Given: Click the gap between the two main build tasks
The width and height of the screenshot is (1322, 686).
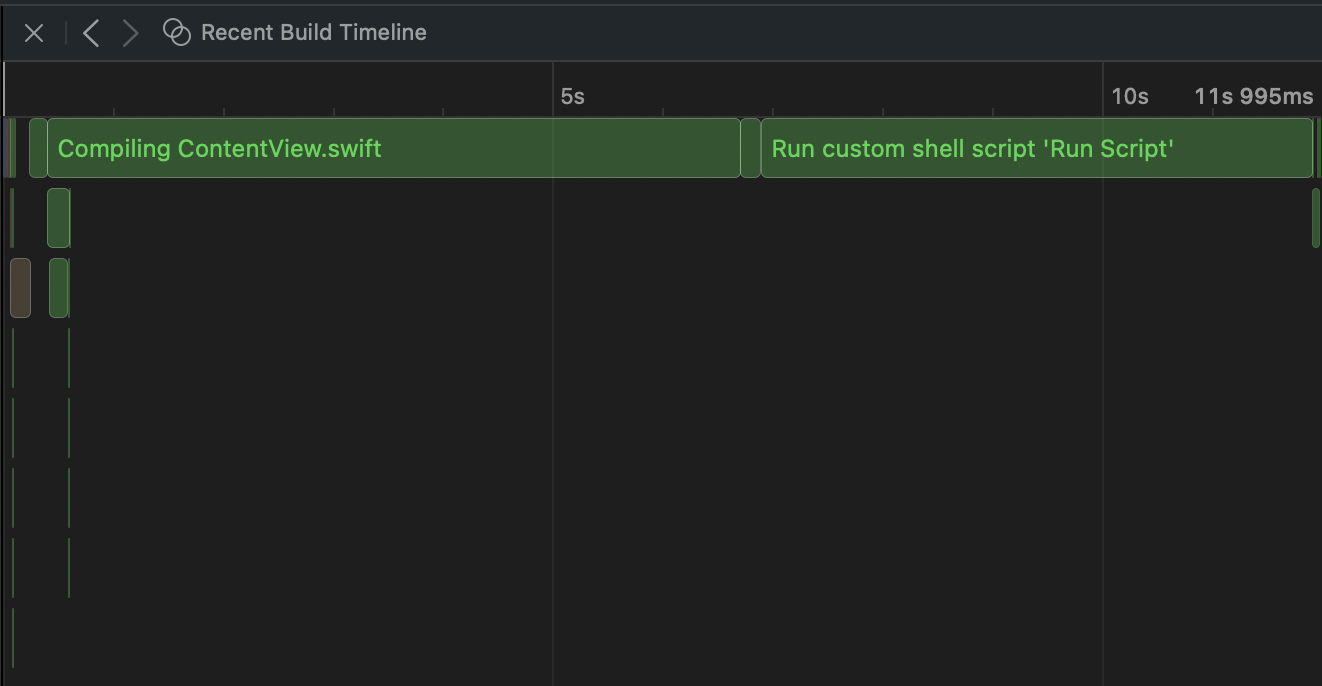Looking at the screenshot, I should click(x=751, y=148).
